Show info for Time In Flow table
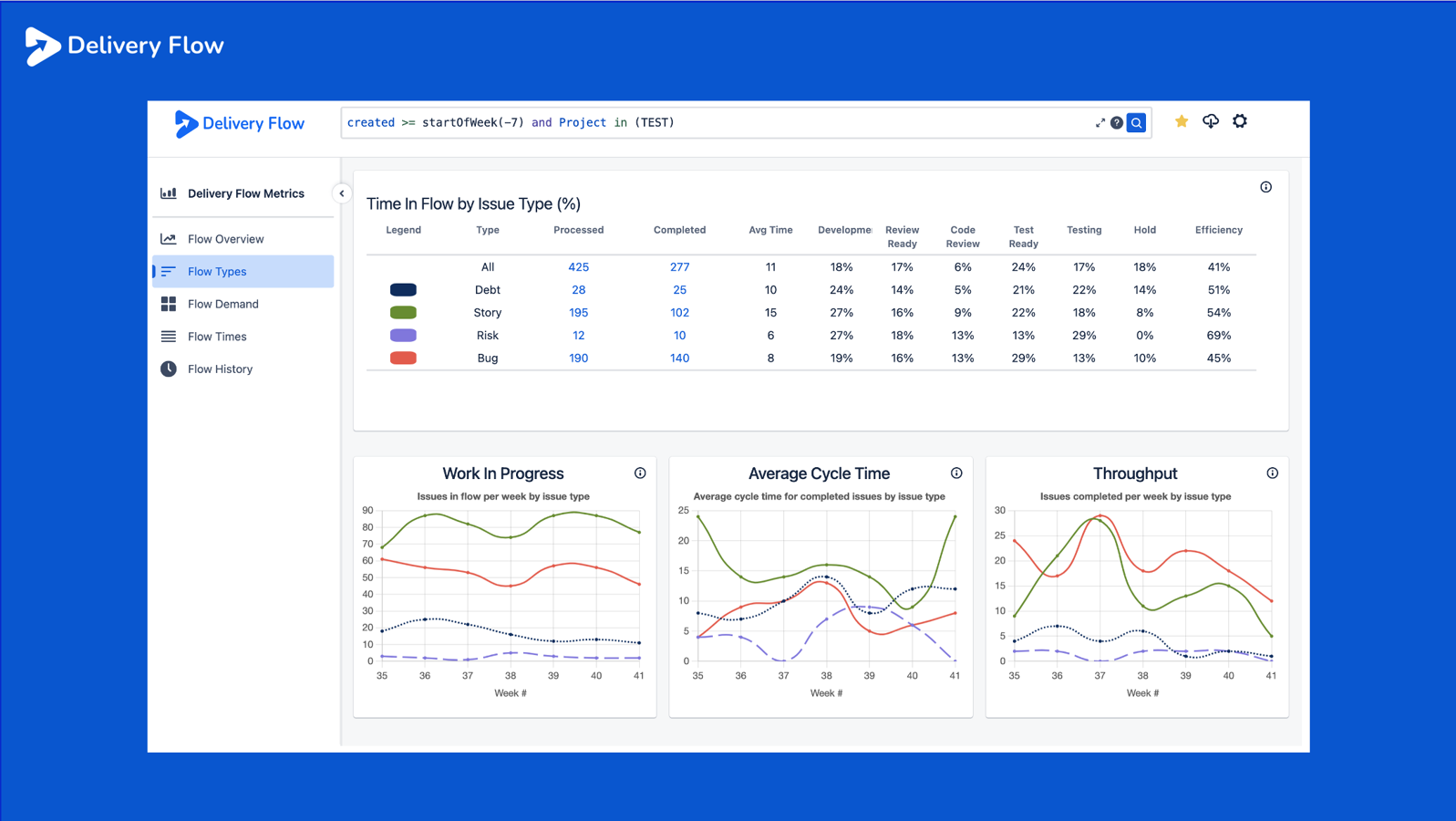The height and width of the screenshot is (821, 1456). coord(1266,187)
